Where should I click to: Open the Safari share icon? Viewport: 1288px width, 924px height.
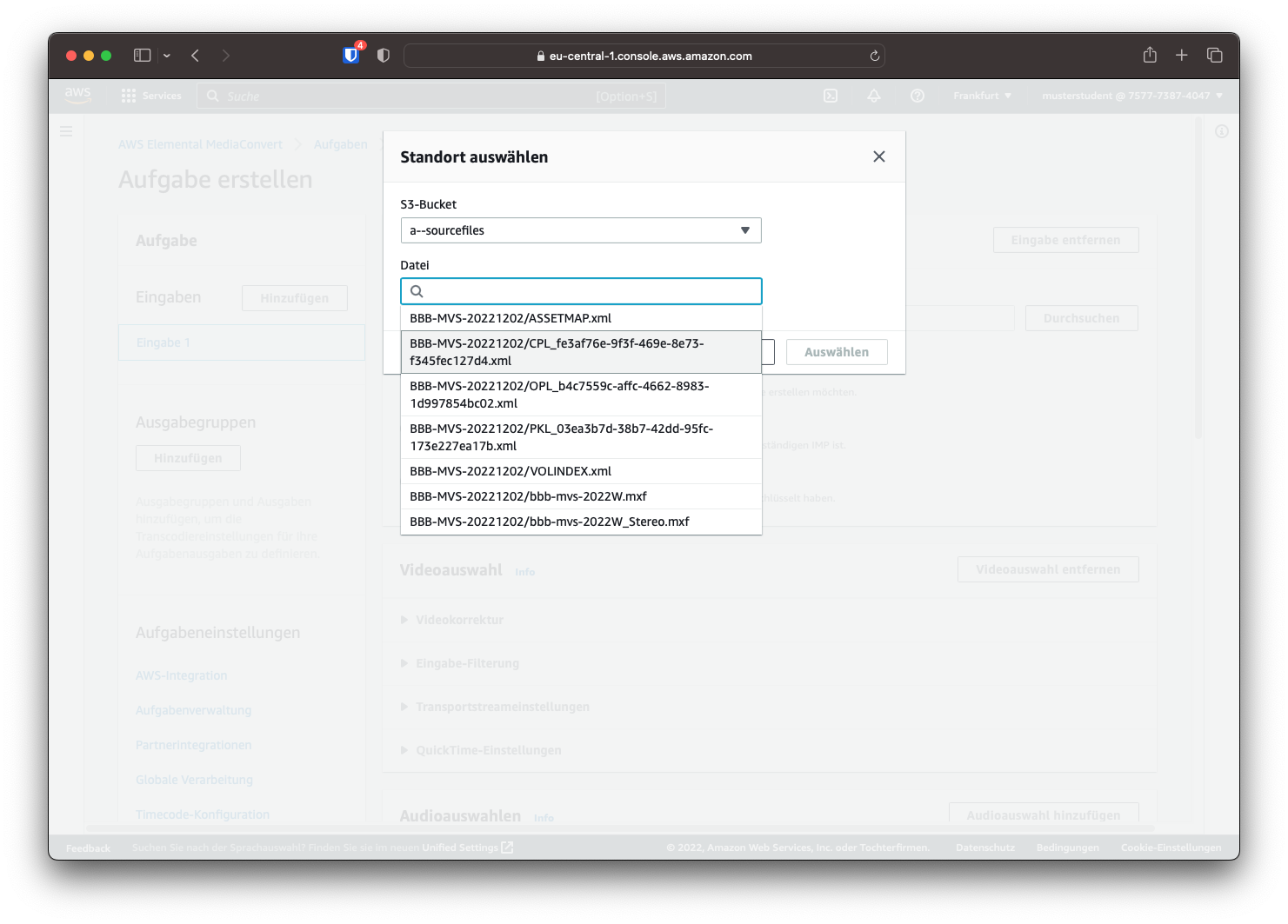(1150, 55)
